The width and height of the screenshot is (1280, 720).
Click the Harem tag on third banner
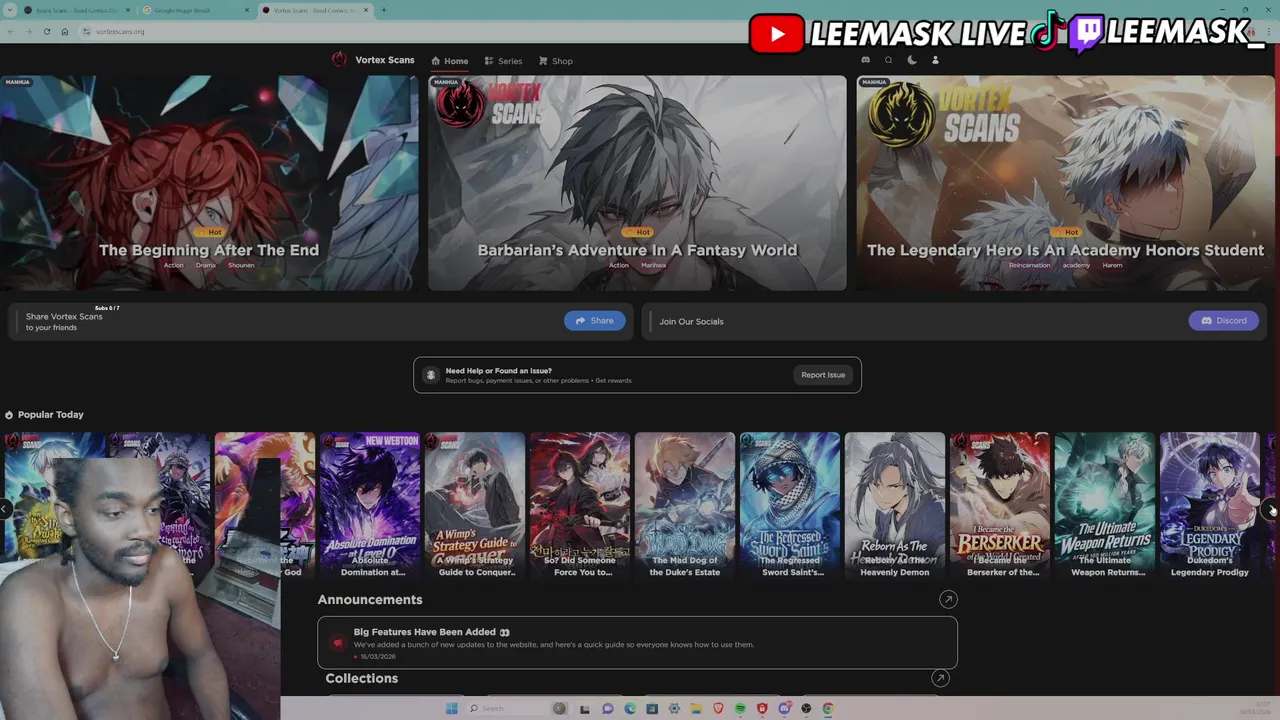(1112, 265)
